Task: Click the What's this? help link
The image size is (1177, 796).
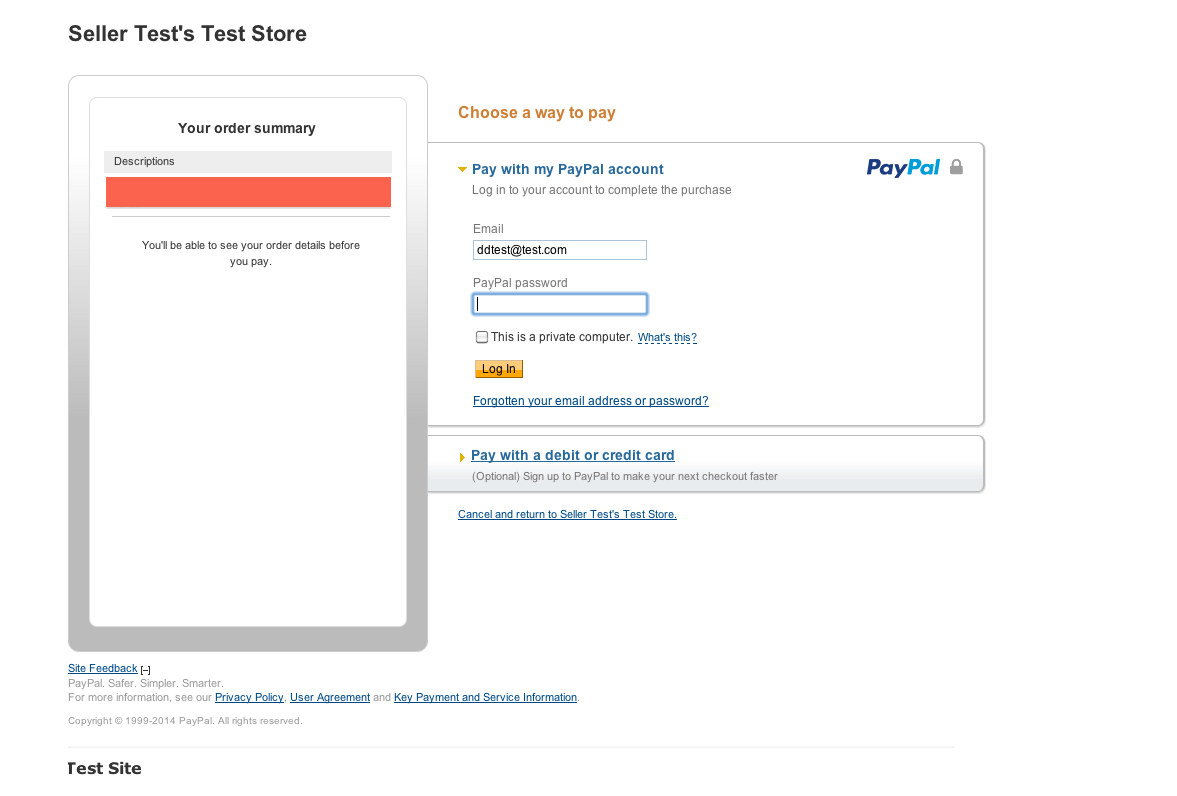Action: [x=667, y=338]
